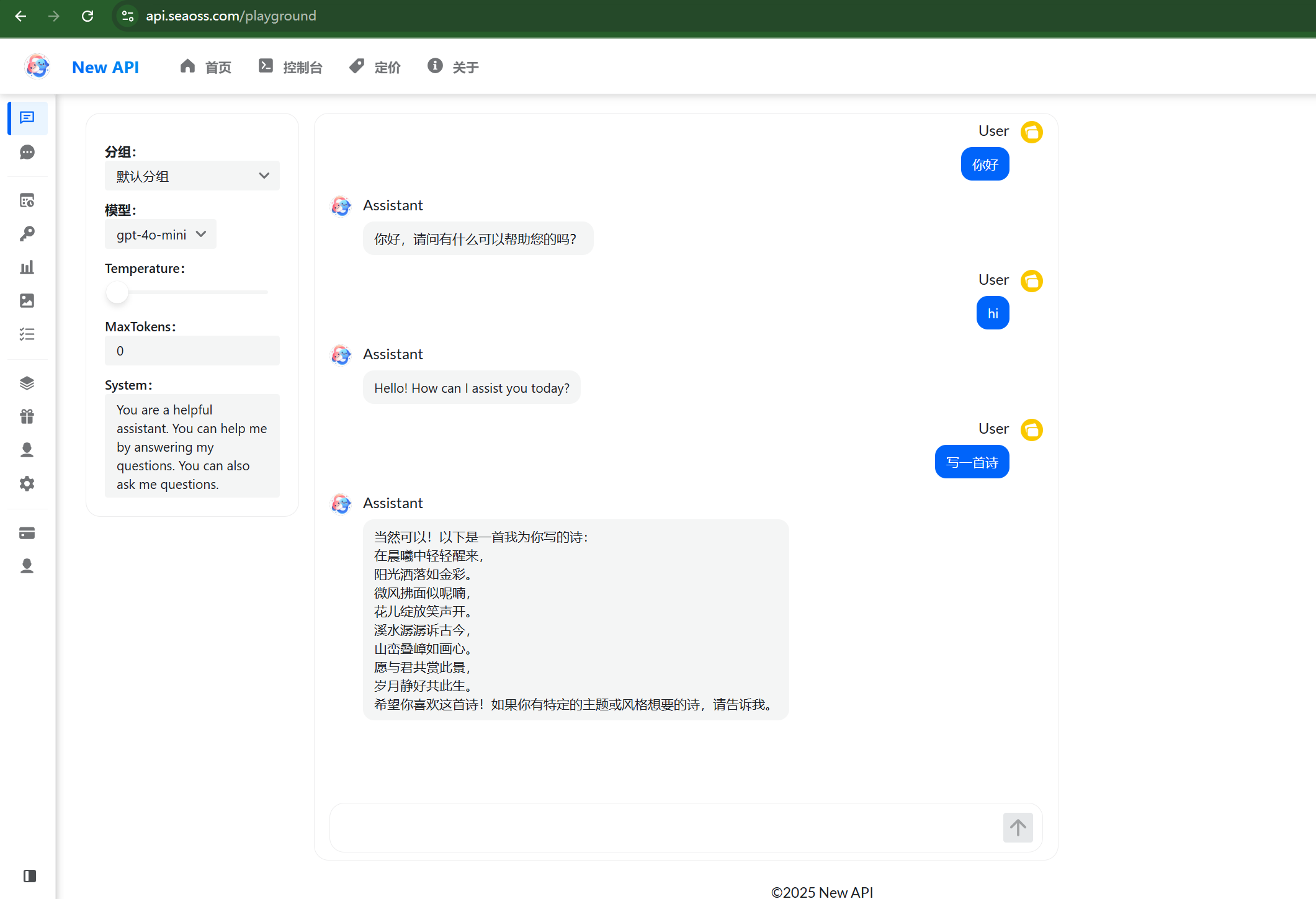Open the image drawing log icon
The image size is (1316, 899).
(x=27, y=301)
